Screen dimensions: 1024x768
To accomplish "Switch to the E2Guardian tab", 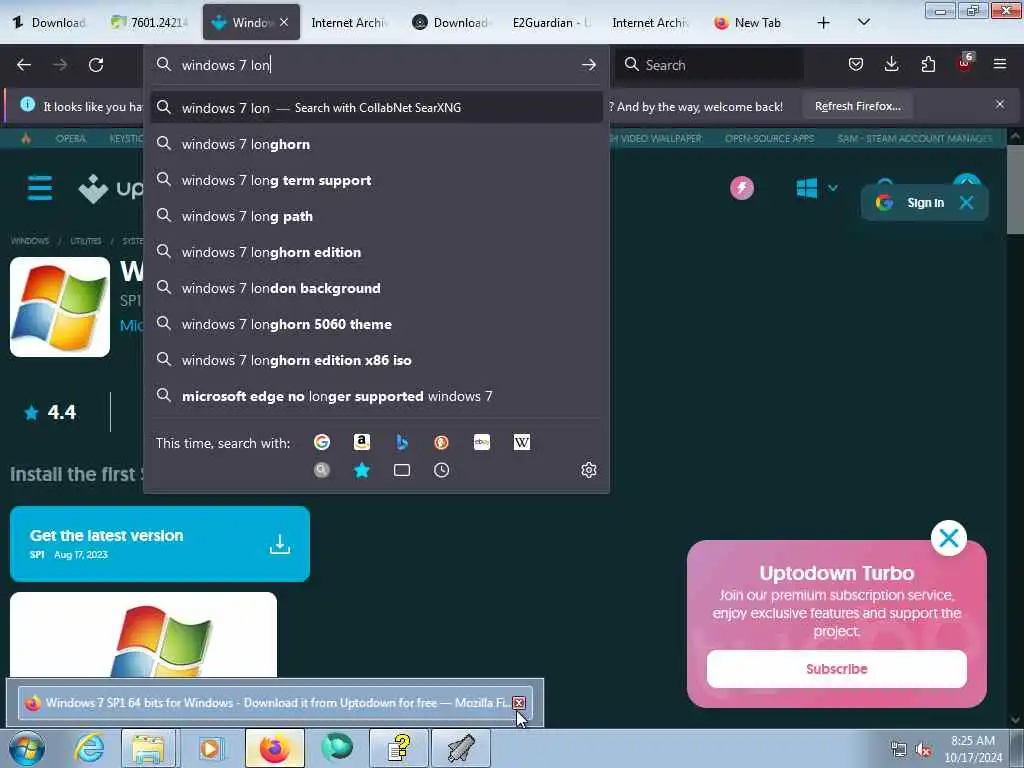I will pyautogui.click(x=550, y=22).
